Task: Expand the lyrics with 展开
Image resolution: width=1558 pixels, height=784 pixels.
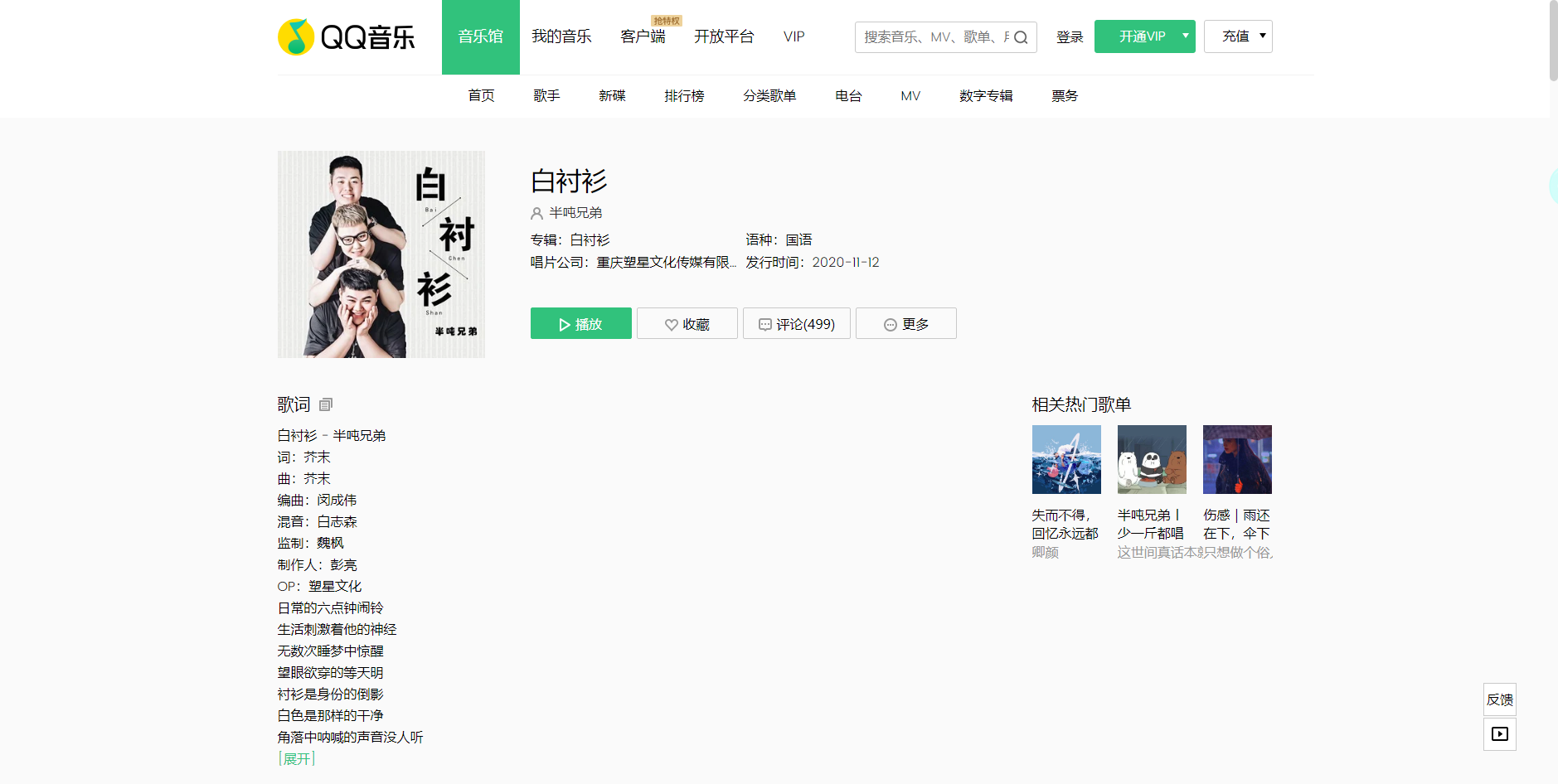Action: pyautogui.click(x=296, y=758)
